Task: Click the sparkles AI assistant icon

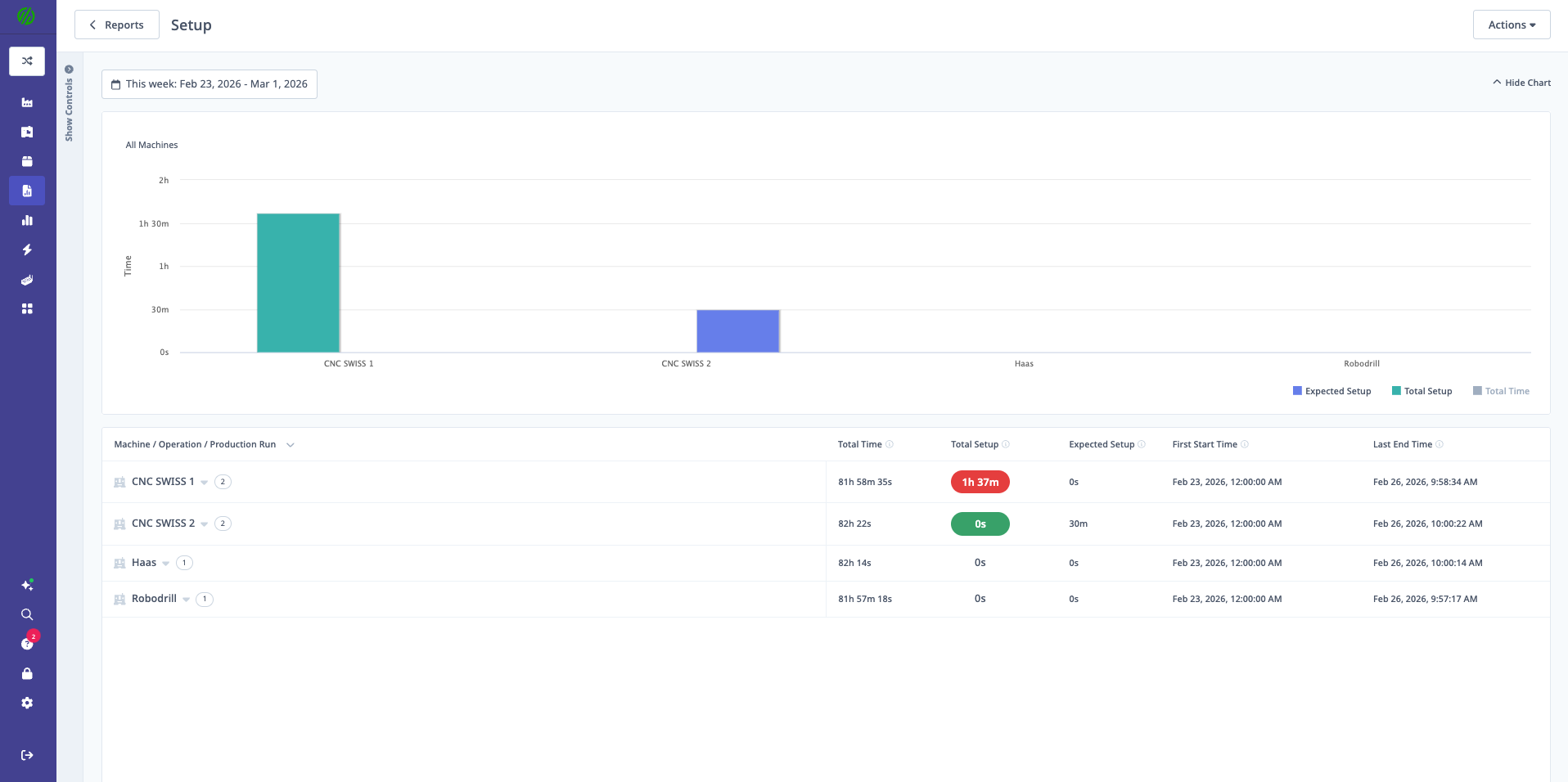Action: pos(27,585)
